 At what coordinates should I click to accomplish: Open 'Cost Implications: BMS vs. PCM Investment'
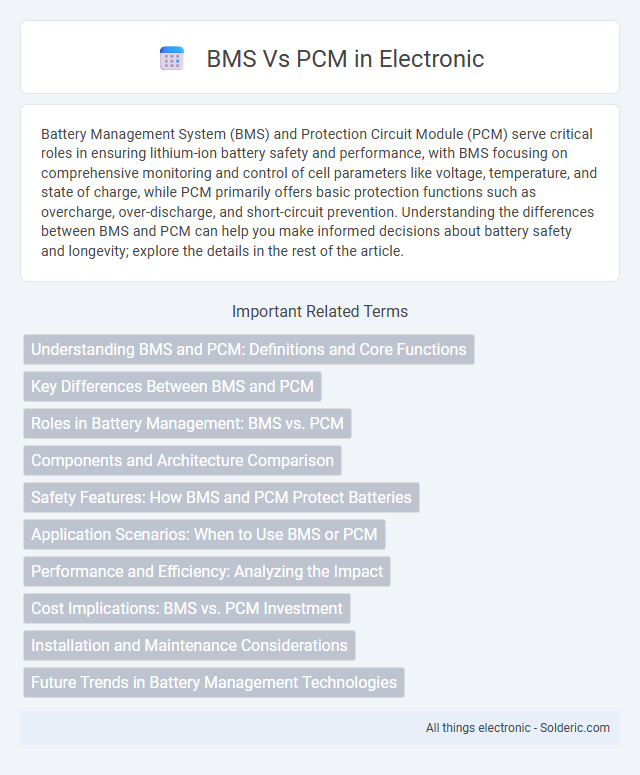click(x=187, y=608)
